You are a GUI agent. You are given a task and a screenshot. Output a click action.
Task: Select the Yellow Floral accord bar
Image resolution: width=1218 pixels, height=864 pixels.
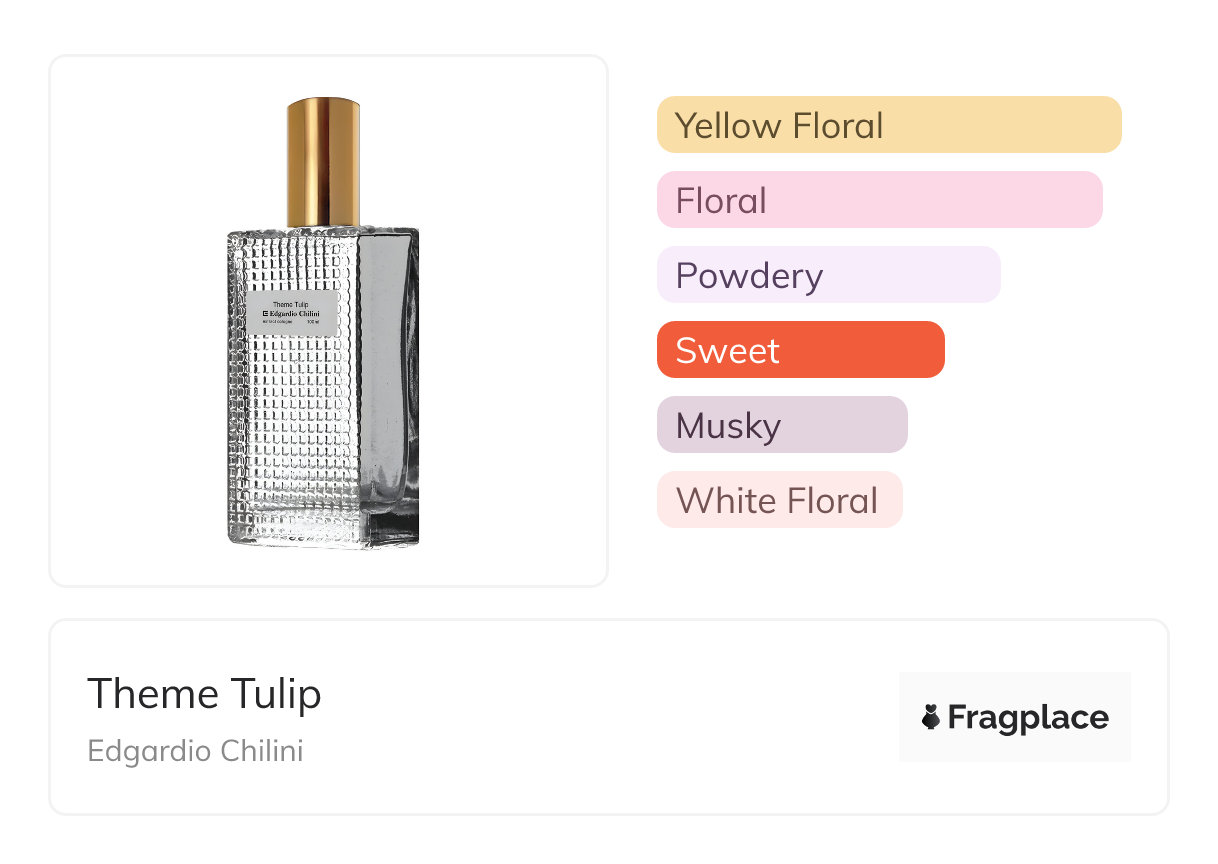click(888, 125)
